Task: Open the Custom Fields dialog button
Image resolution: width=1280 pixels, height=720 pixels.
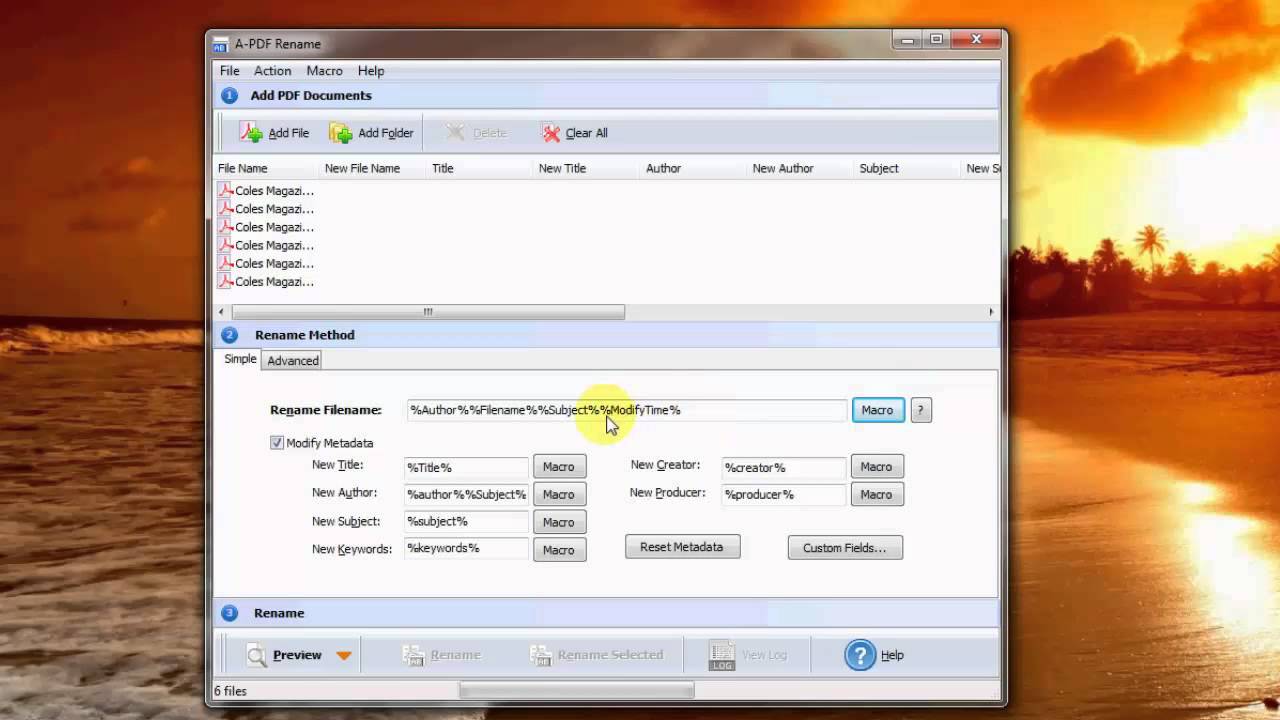Action: (845, 548)
